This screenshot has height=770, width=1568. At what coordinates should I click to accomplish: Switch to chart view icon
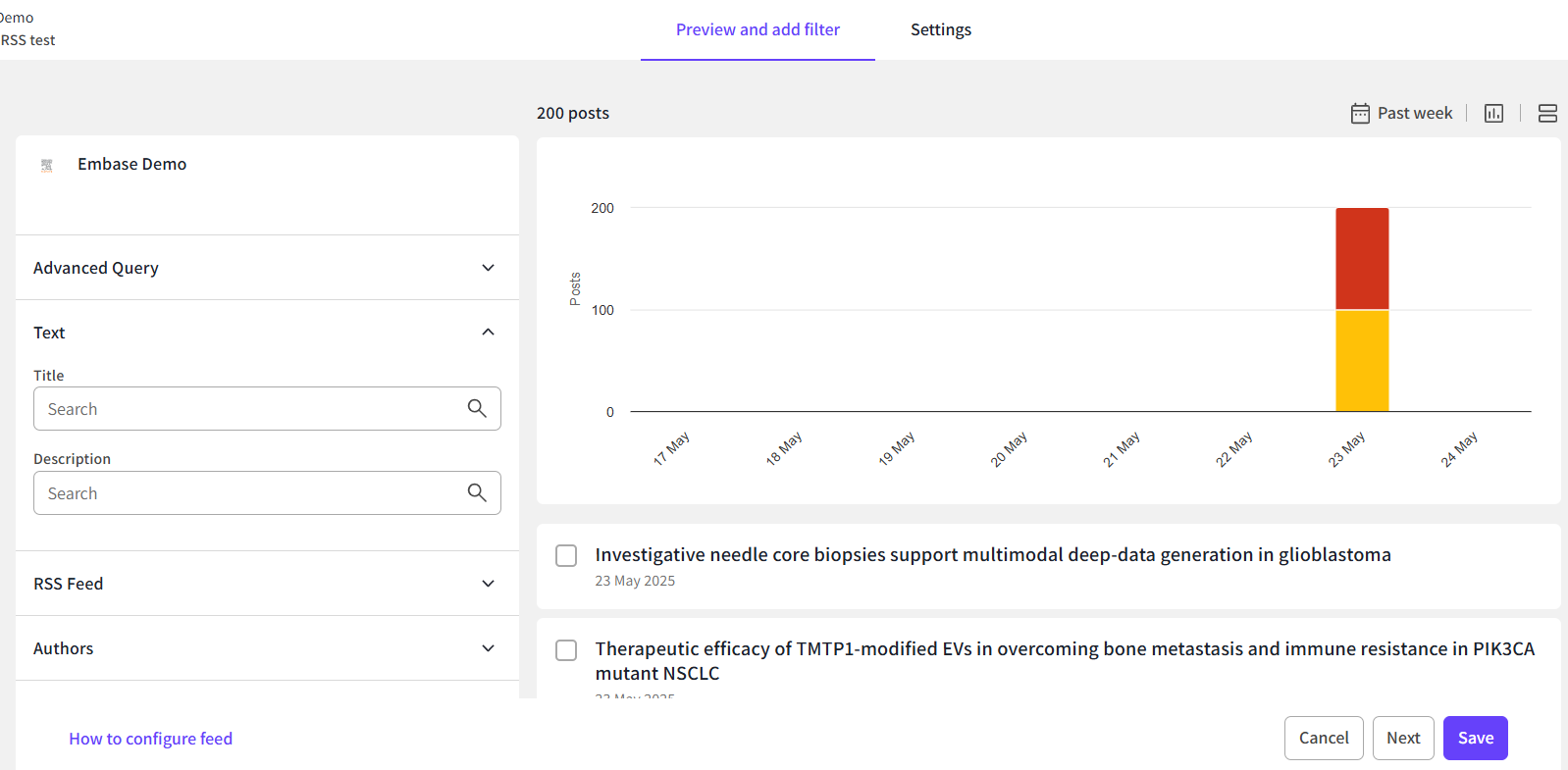pos(1493,114)
